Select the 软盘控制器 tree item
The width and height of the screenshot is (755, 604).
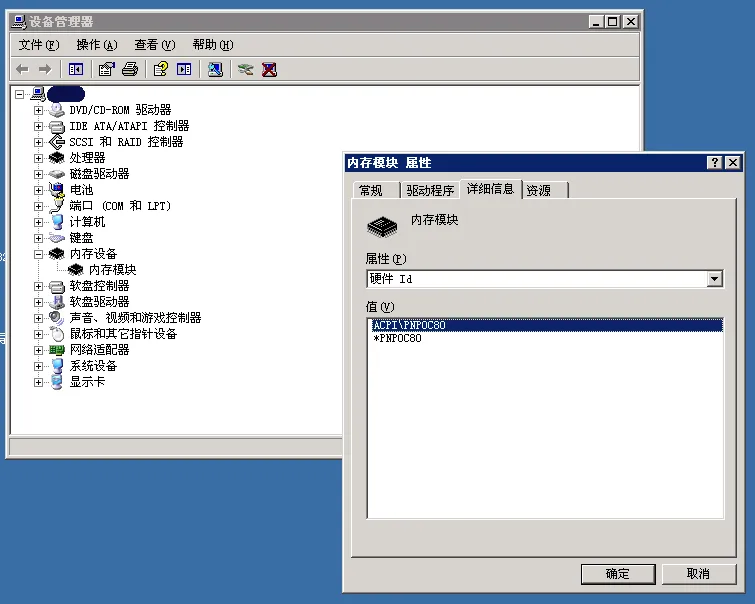pos(99,286)
